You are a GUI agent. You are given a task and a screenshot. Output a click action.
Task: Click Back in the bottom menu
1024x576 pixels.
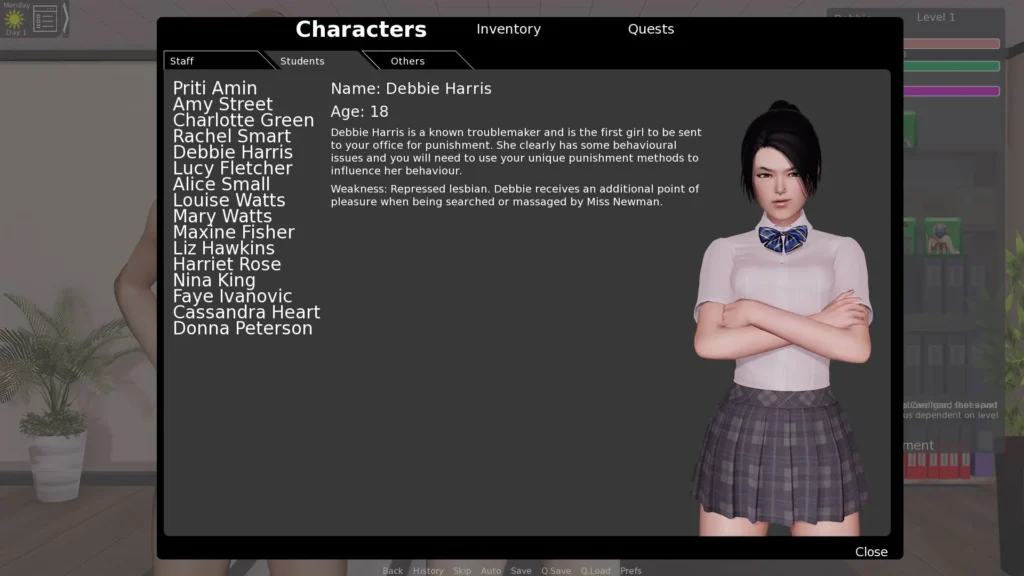click(x=392, y=571)
